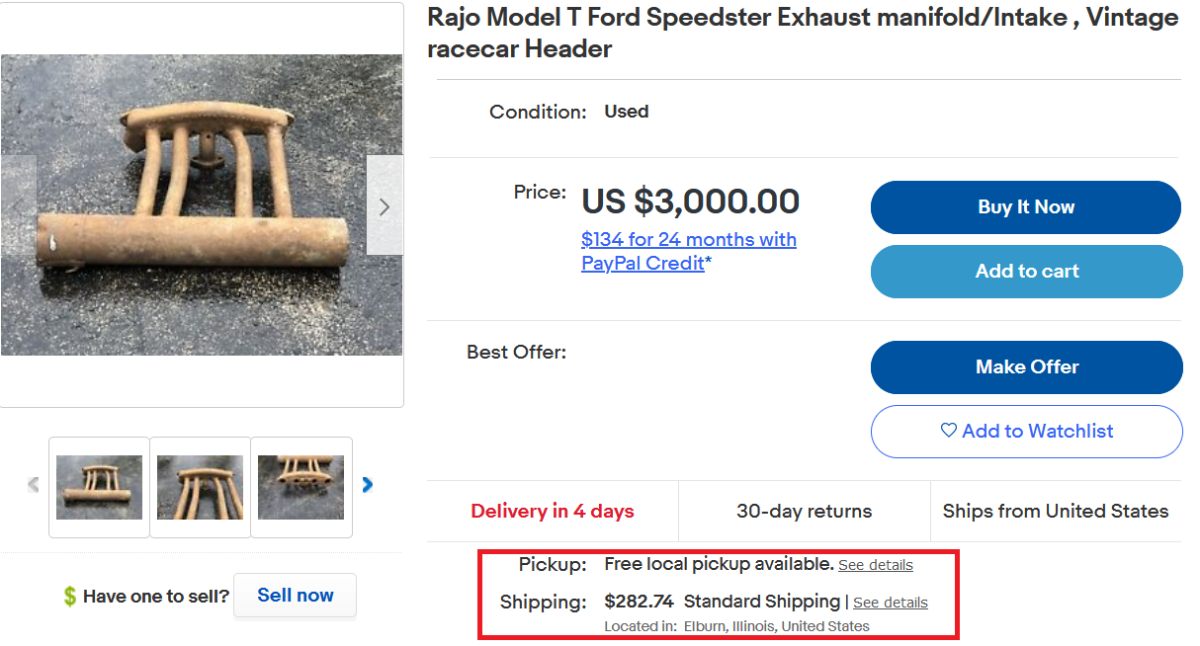Make an offer on this listing
This screenshot has height=646, width=1200.
pyautogui.click(x=1026, y=367)
